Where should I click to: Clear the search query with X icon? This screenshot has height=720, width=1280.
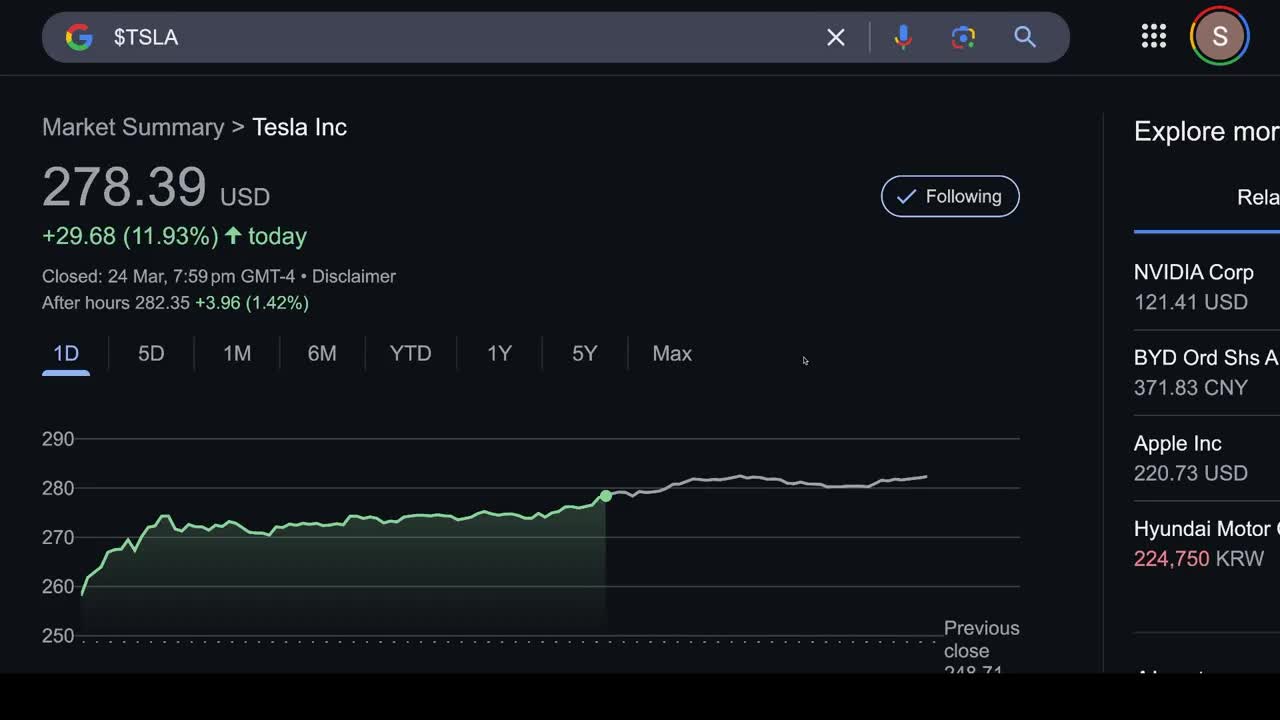click(x=836, y=37)
